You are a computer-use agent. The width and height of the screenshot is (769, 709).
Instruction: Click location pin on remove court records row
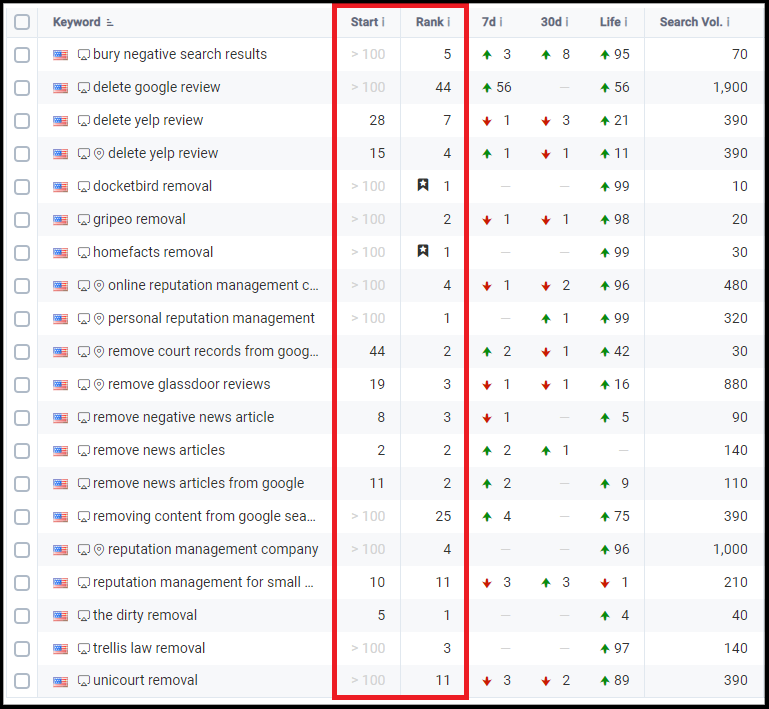coord(99,352)
